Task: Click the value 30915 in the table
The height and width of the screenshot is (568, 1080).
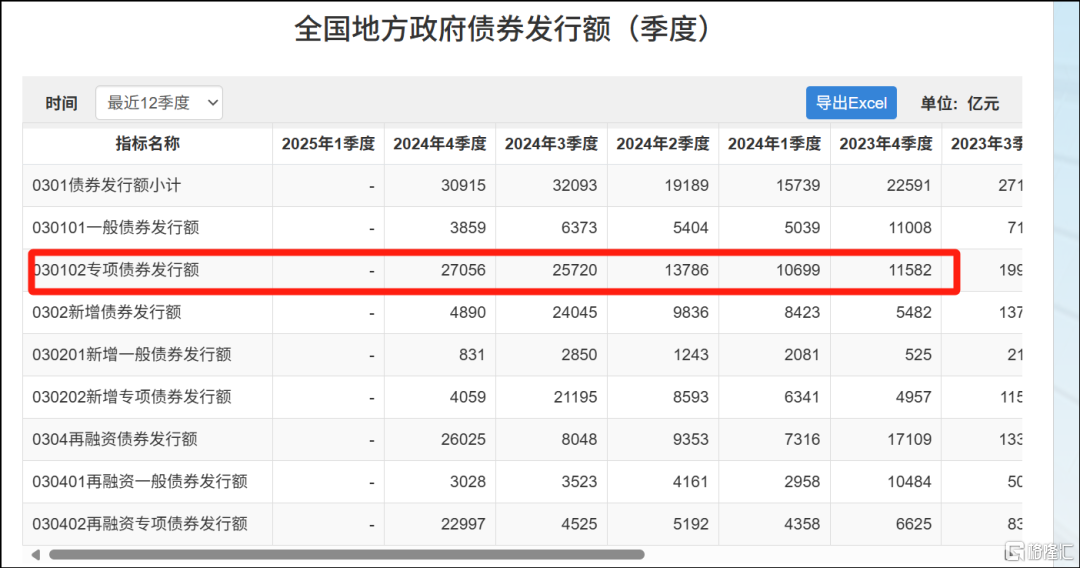Action: point(464,186)
